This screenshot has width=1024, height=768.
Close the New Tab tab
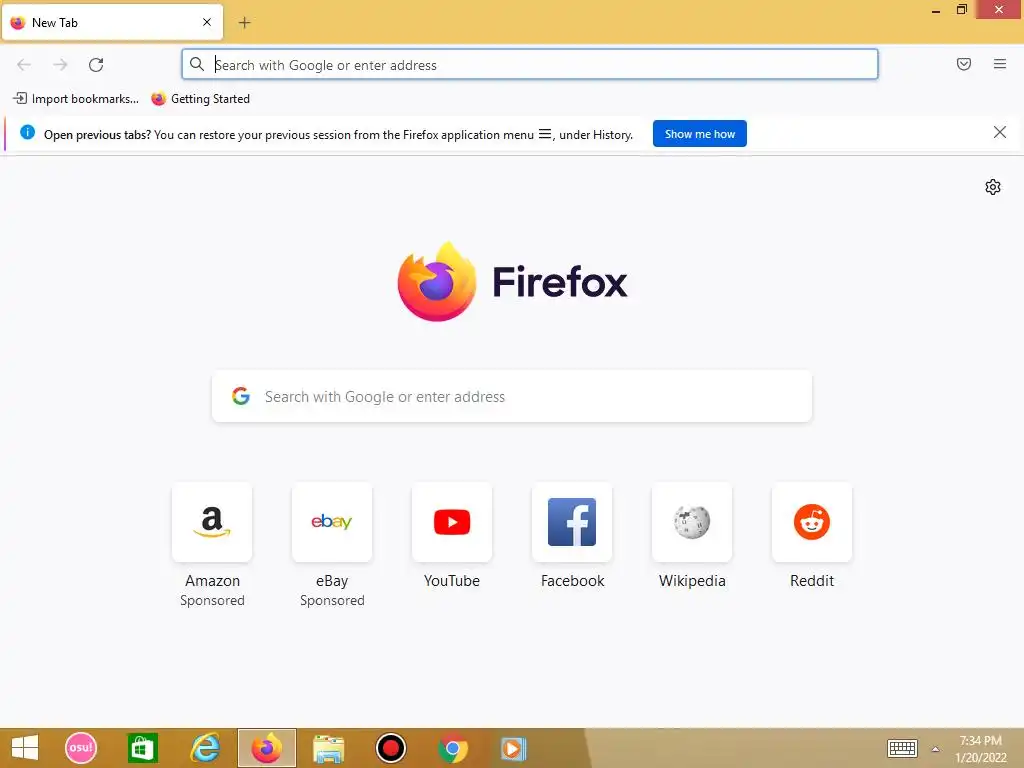click(207, 22)
